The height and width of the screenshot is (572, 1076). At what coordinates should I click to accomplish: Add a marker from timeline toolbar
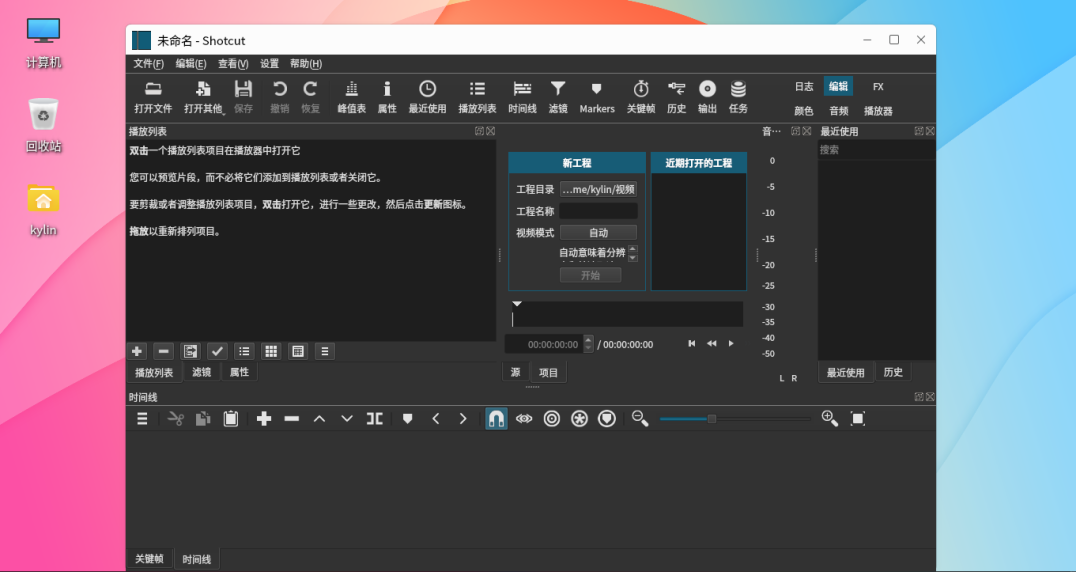coord(408,418)
